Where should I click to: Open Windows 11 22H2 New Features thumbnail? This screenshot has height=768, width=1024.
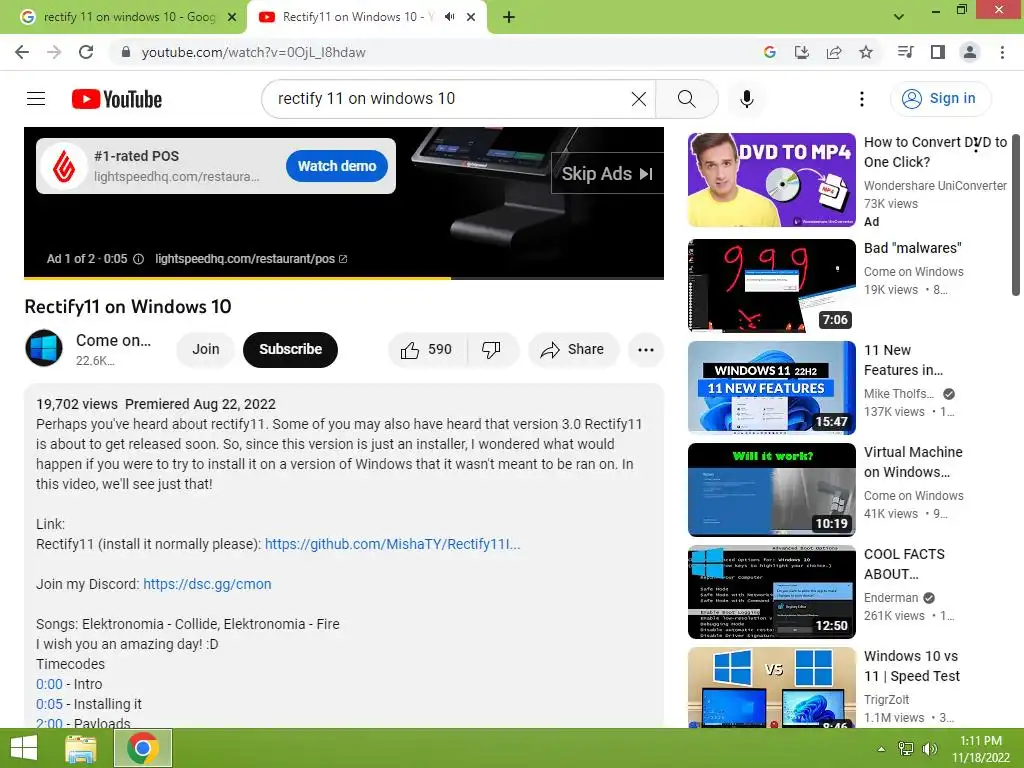[771, 388]
